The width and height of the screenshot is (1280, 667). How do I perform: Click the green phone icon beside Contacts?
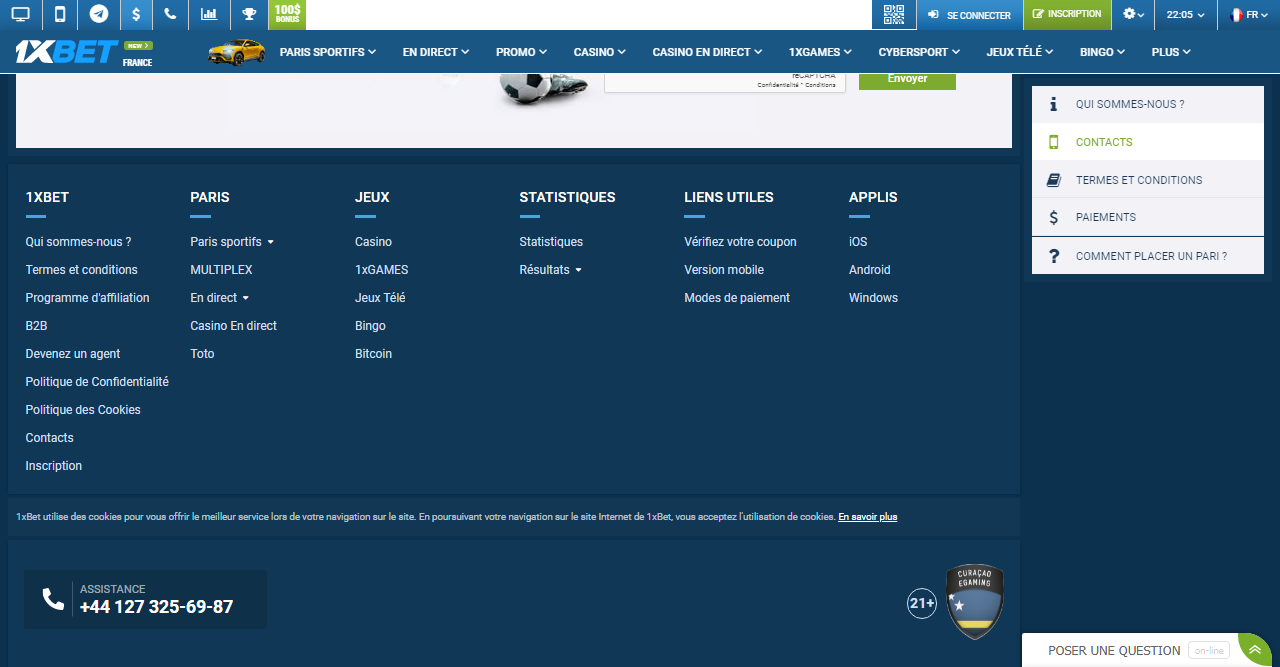pyautogui.click(x=1053, y=142)
